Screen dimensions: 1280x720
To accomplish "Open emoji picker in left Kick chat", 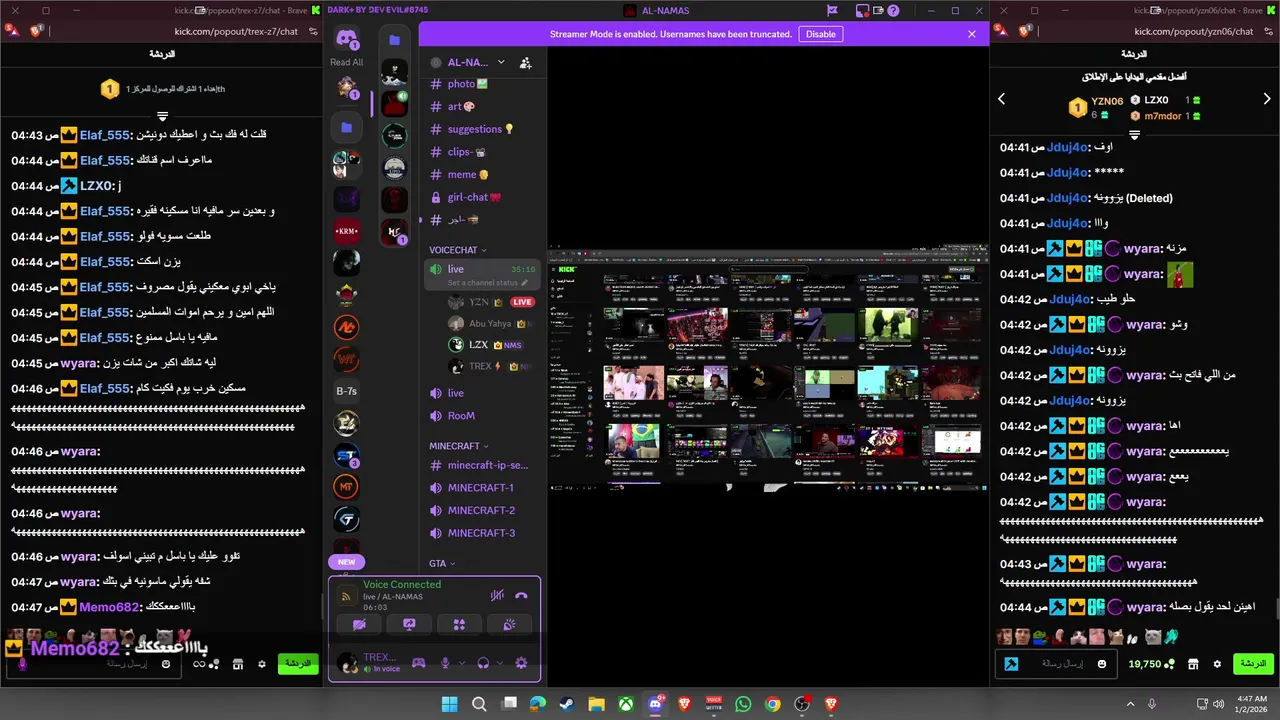I will point(166,664).
